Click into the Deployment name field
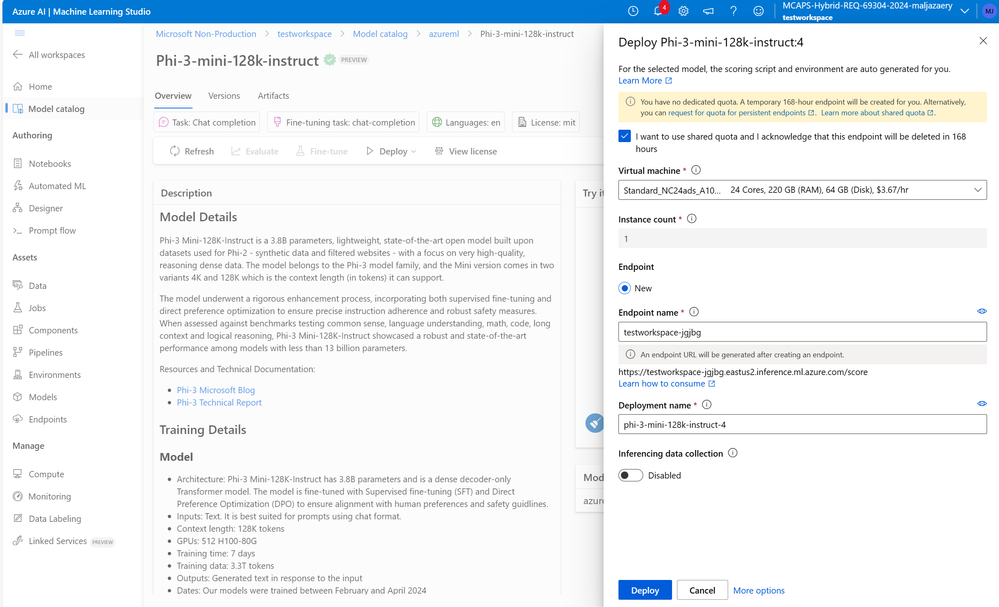Viewport: 999px width, 607px height. [802, 424]
